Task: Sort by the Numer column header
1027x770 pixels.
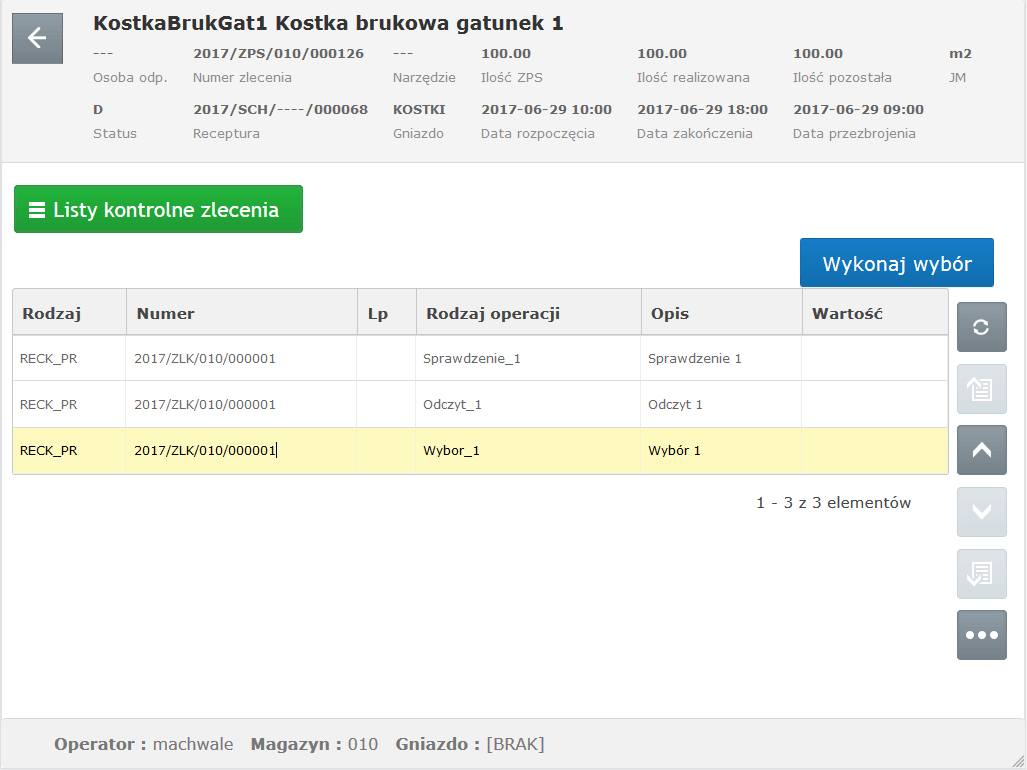Action: point(242,313)
